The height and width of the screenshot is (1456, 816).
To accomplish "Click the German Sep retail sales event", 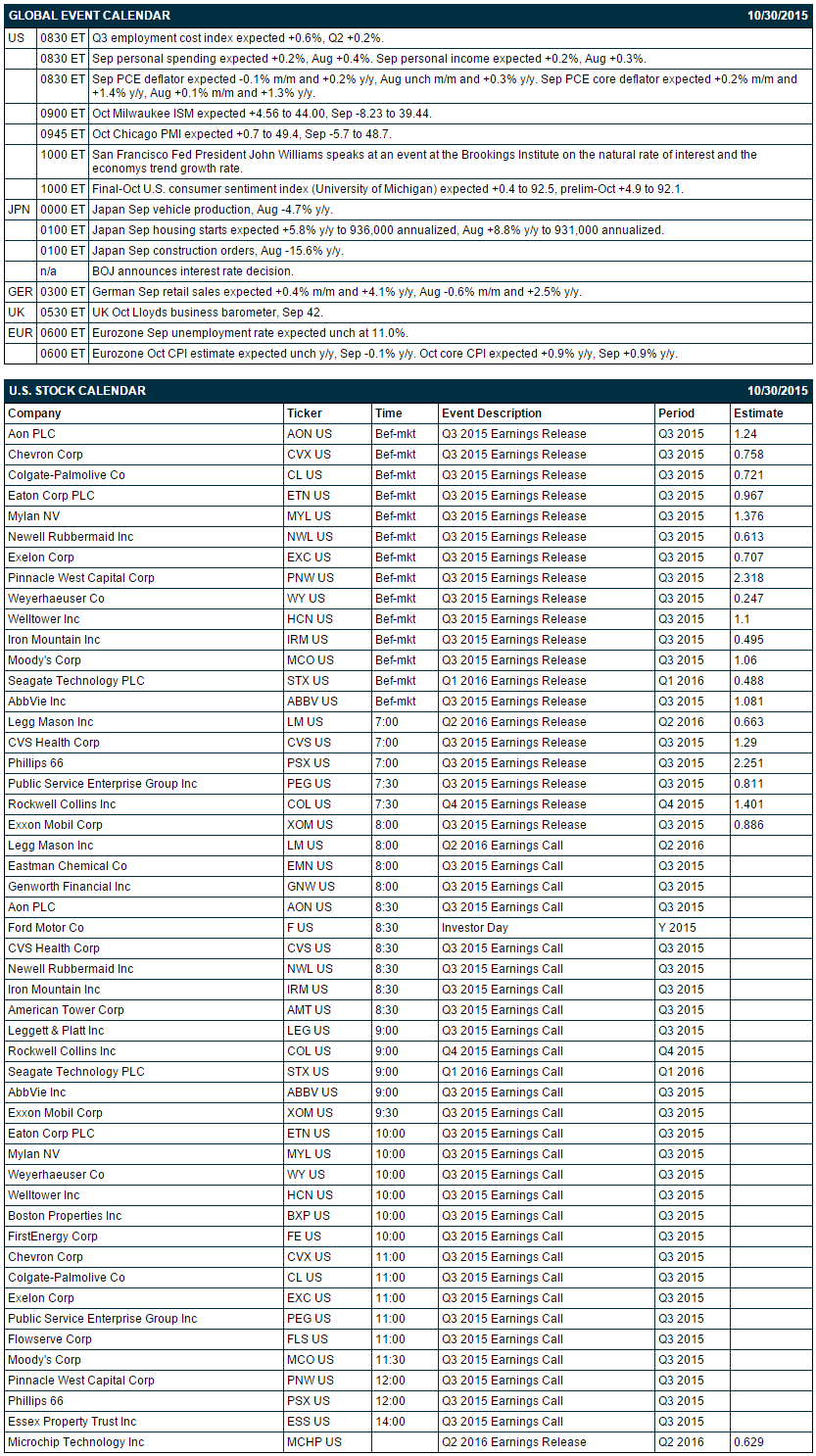I will click(x=336, y=292).
